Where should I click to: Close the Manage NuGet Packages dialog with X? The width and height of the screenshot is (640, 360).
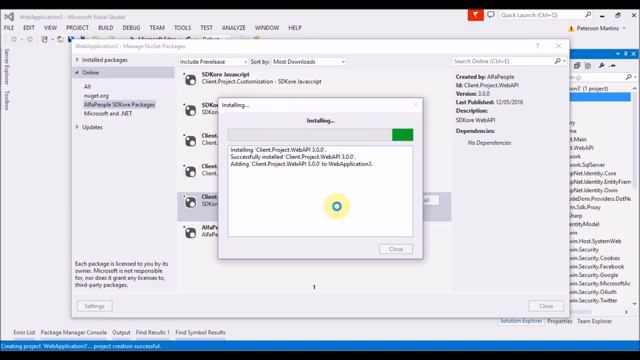[559, 46]
